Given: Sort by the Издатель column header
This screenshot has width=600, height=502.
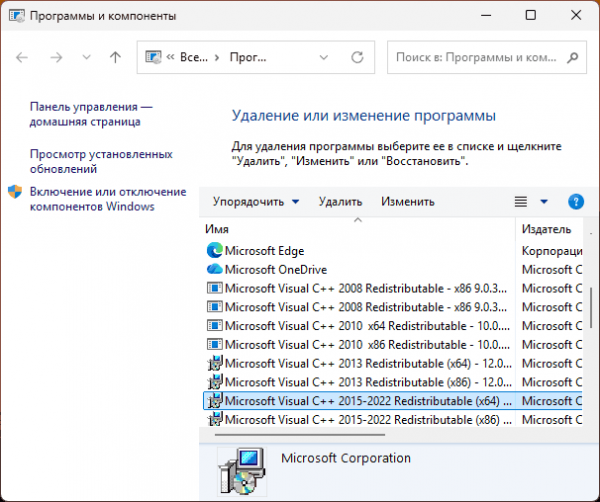Looking at the screenshot, I should [x=549, y=229].
